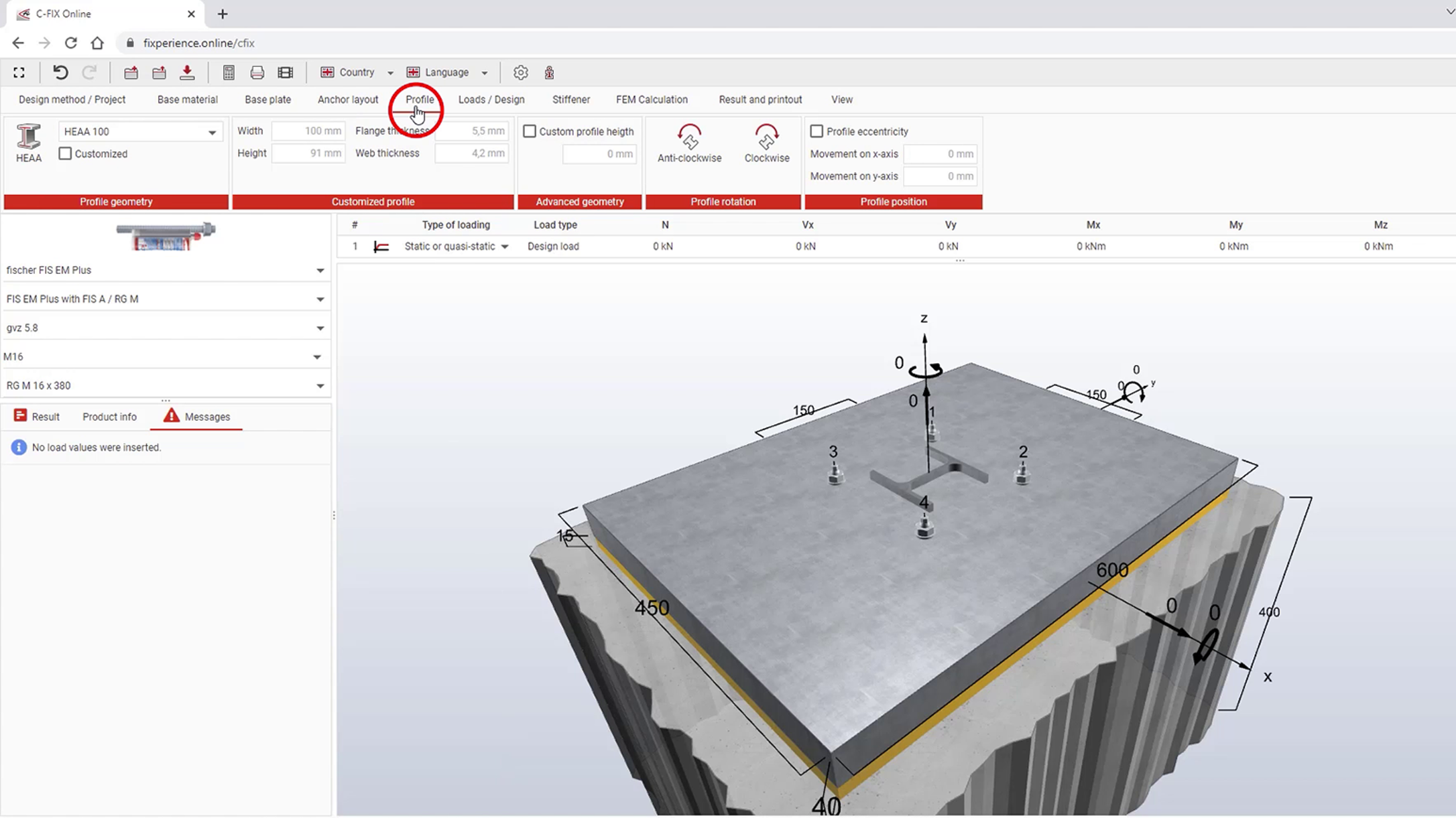Undo the last action
1456x818 pixels.
(x=60, y=72)
